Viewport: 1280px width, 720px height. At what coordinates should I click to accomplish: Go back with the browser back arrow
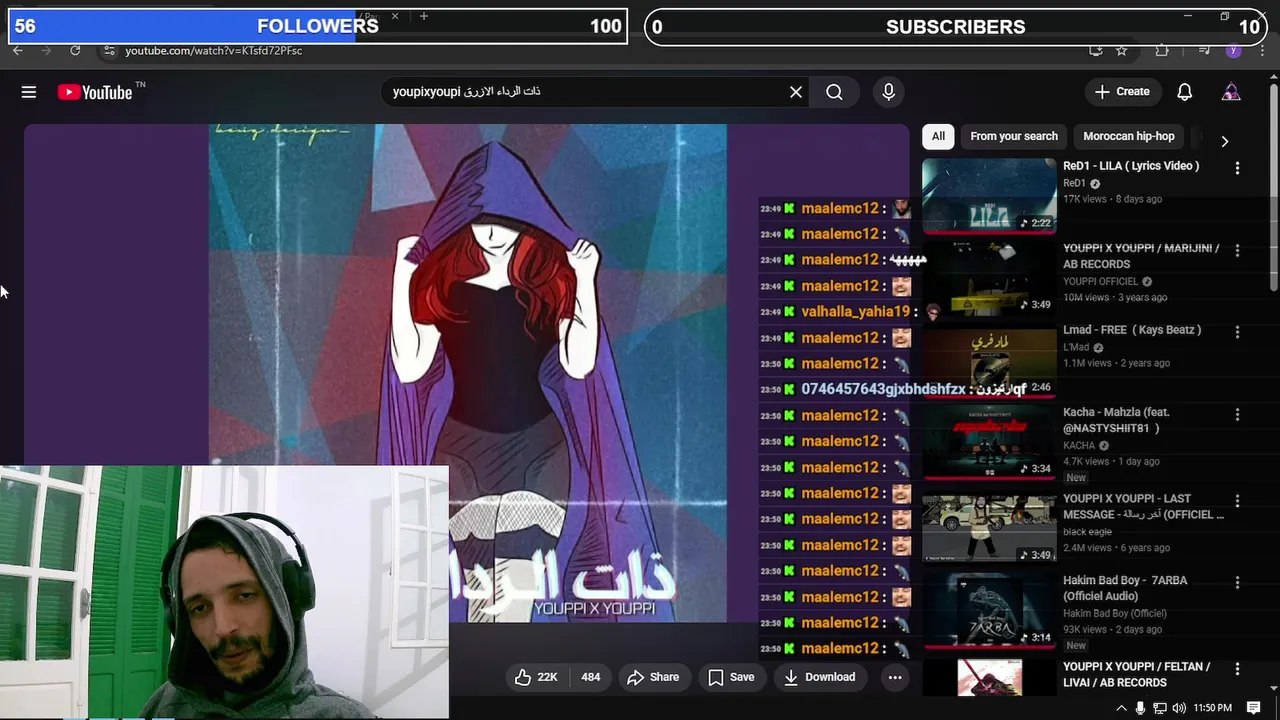coord(18,50)
